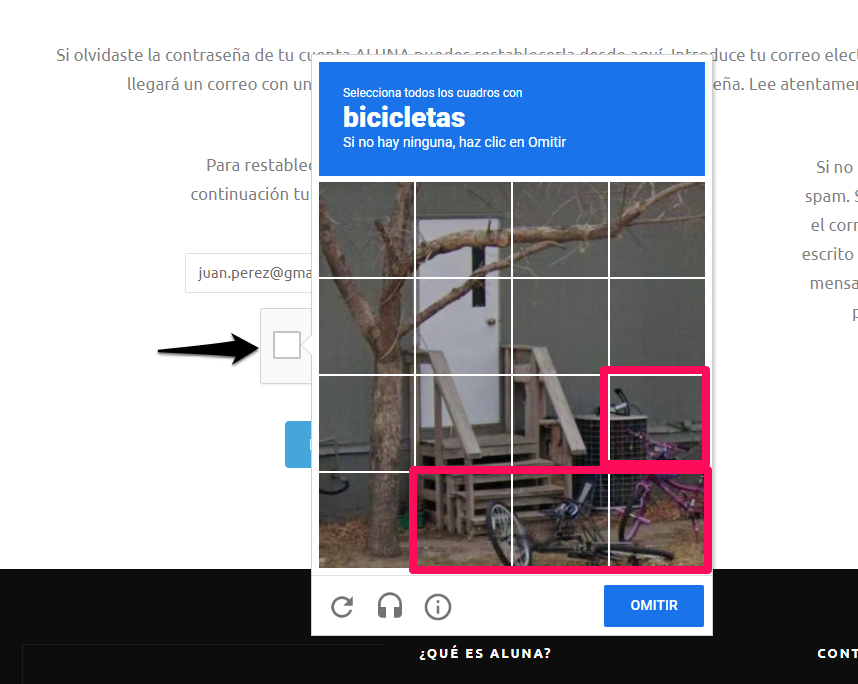The width and height of the screenshot is (858, 684).
Task: Select the tile with wooden stair railing
Action: coord(560,422)
